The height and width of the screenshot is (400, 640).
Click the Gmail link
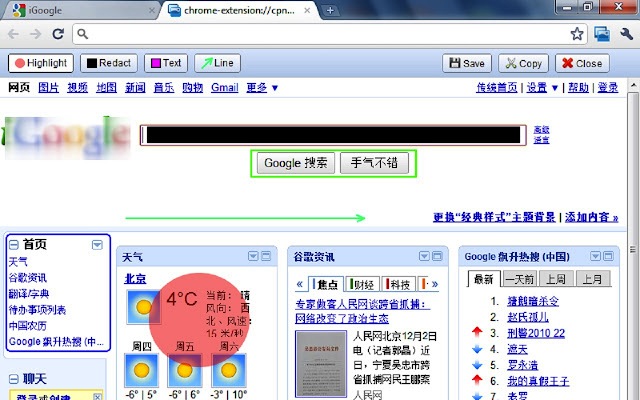(x=224, y=88)
